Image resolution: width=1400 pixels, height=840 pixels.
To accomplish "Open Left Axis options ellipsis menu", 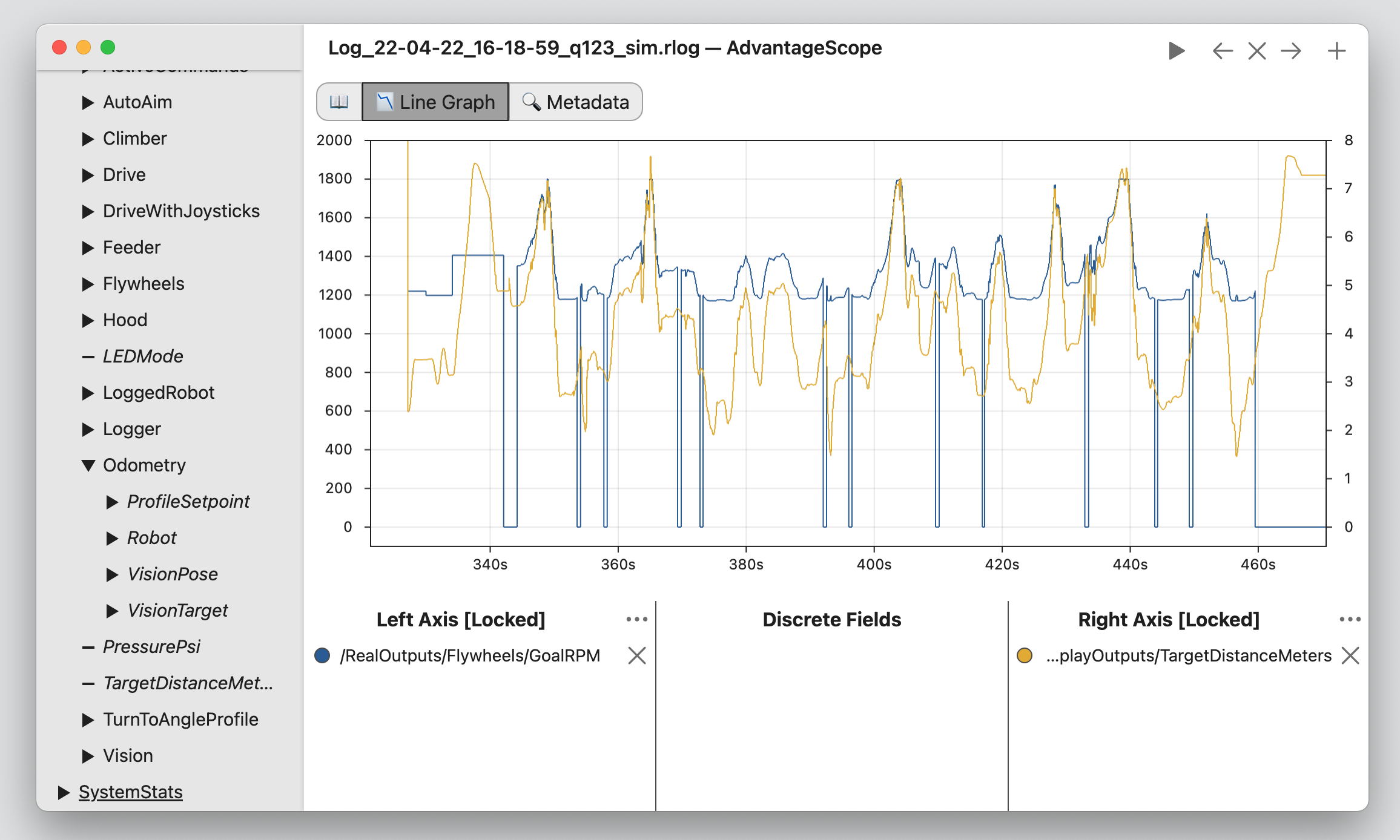I will [x=637, y=619].
